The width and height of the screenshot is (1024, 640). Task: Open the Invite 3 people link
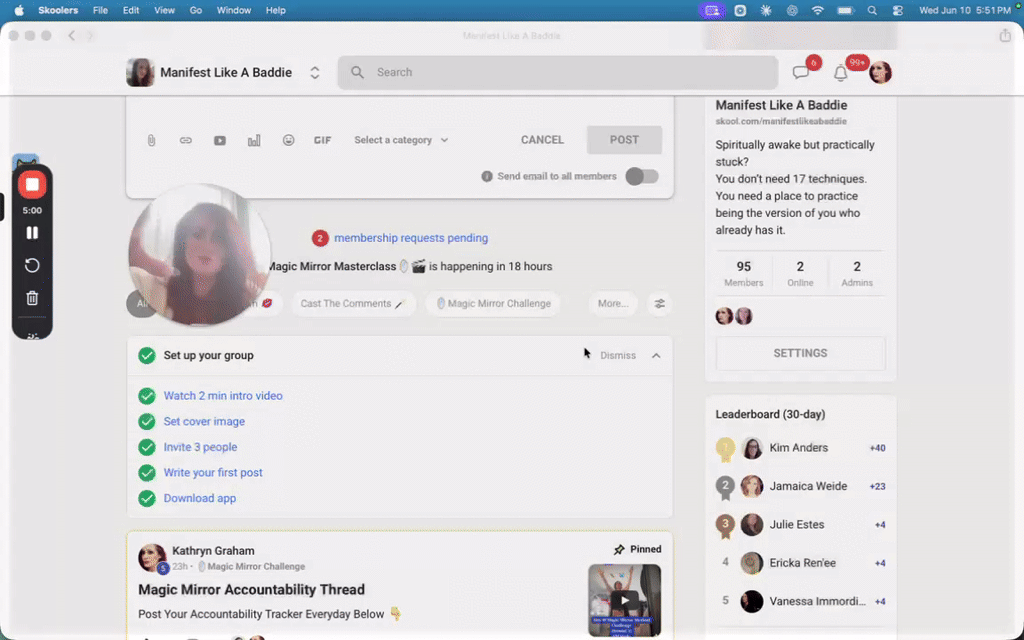pyautogui.click(x=200, y=447)
